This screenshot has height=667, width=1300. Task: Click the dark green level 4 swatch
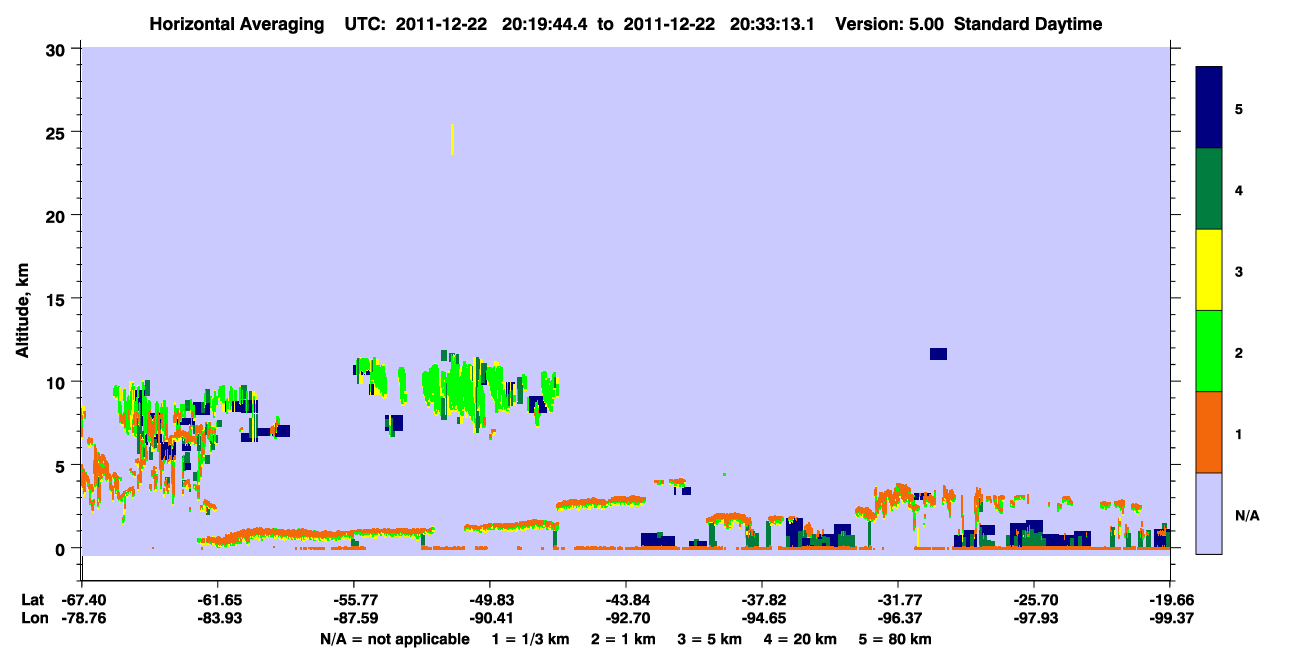pos(1209,189)
